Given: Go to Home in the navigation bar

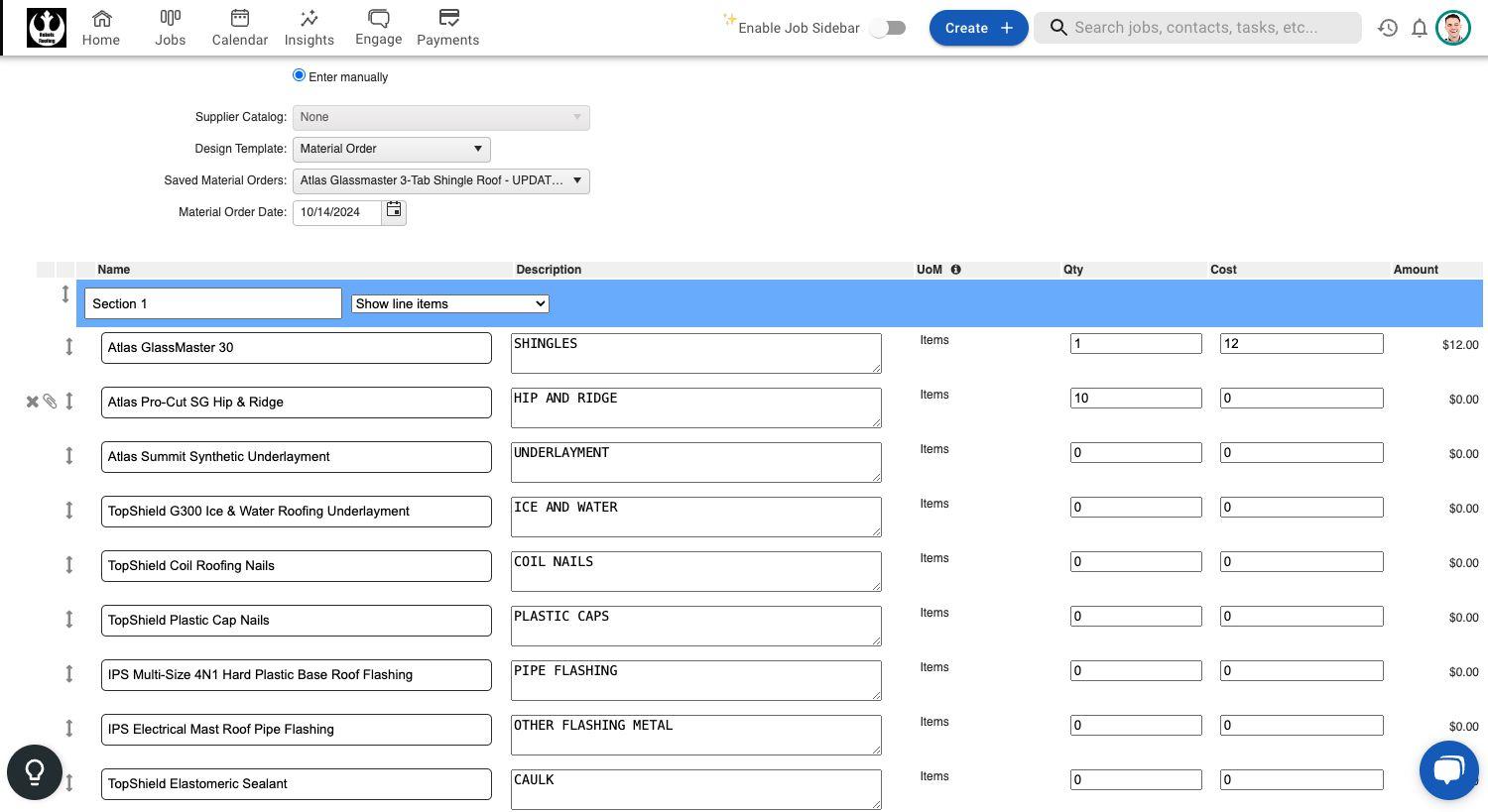Looking at the screenshot, I should click(101, 28).
